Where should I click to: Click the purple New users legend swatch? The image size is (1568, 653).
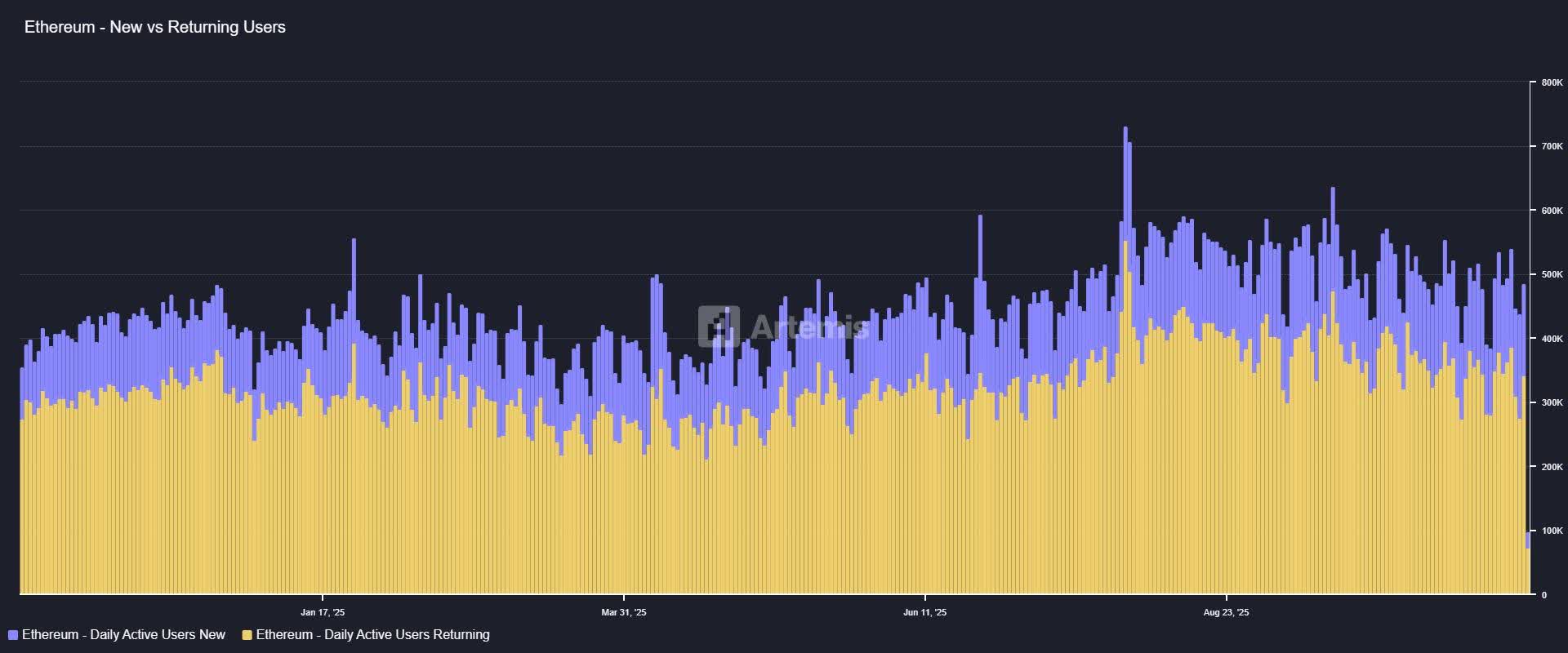tap(13, 635)
